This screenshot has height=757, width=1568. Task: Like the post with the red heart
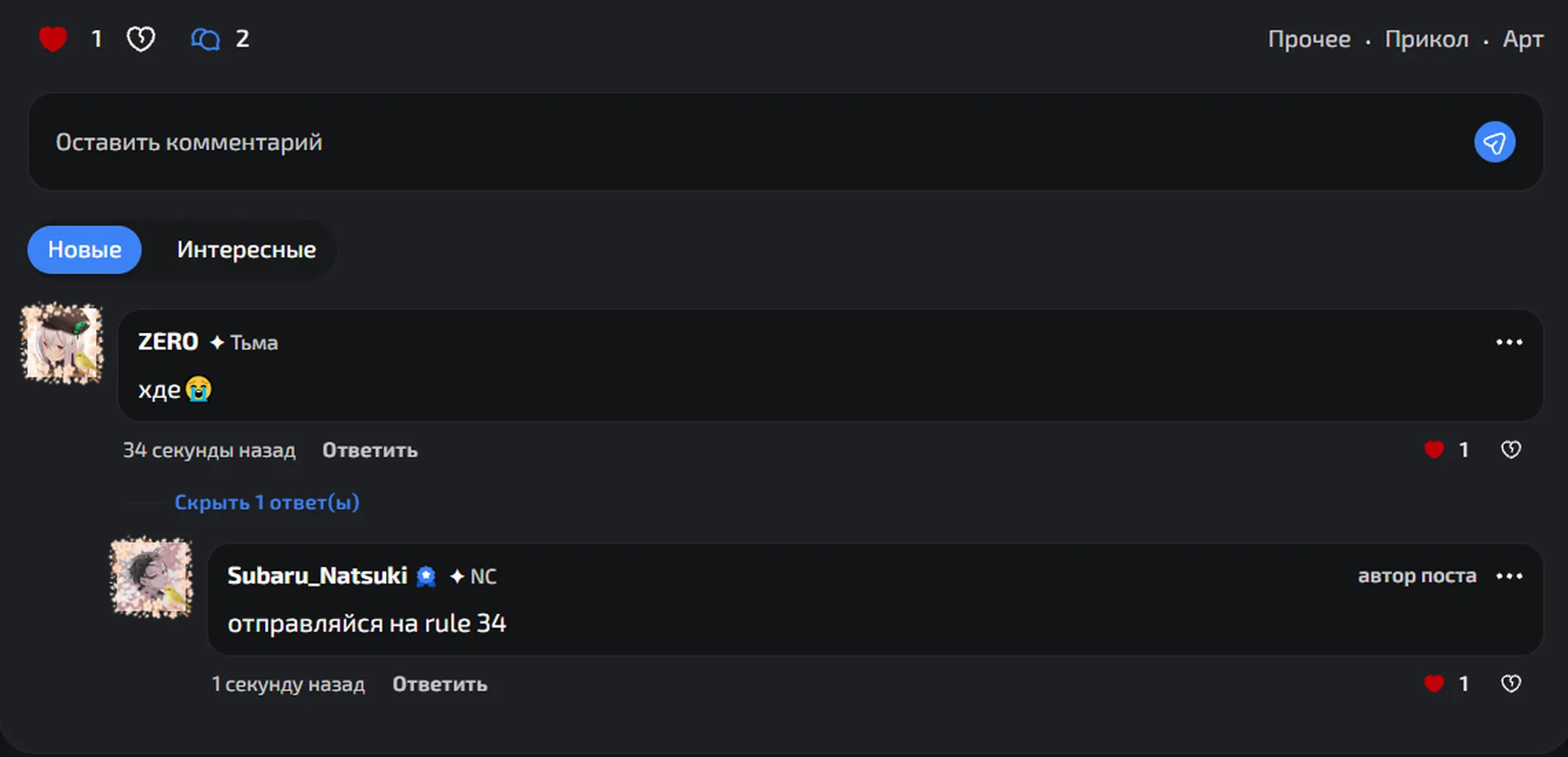pyautogui.click(x=53, y=39)
